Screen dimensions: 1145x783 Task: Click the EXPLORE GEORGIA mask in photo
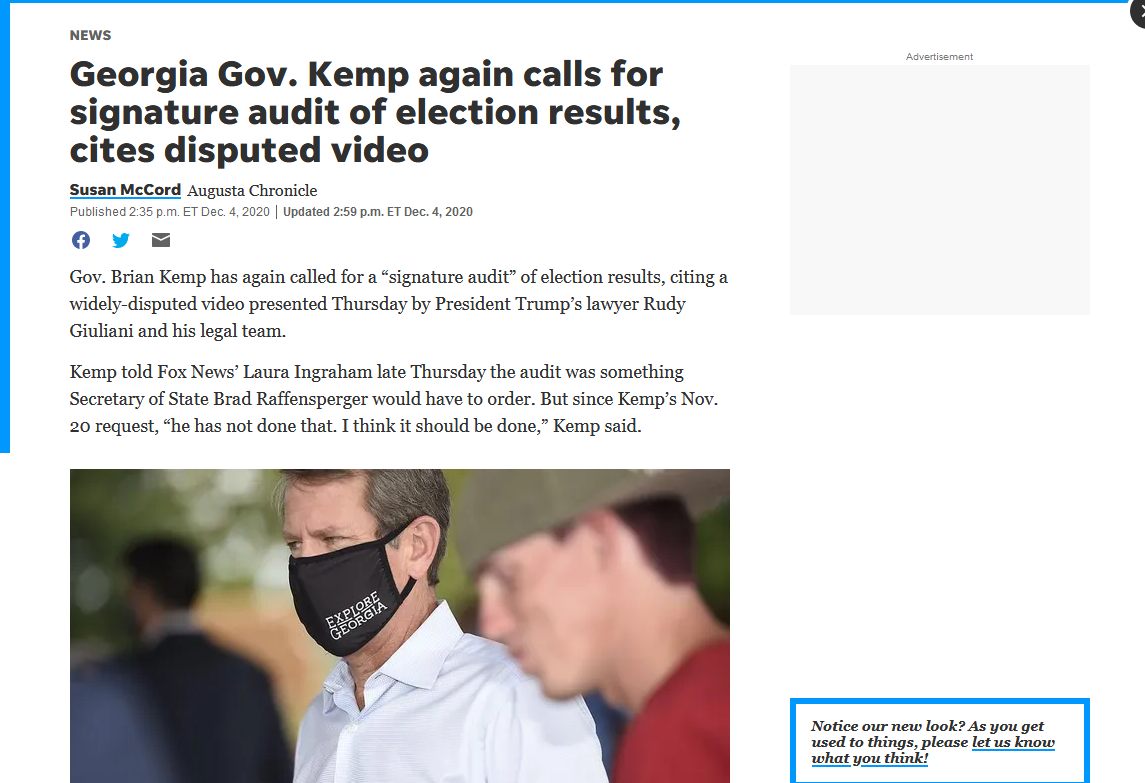tap(351, 592)
